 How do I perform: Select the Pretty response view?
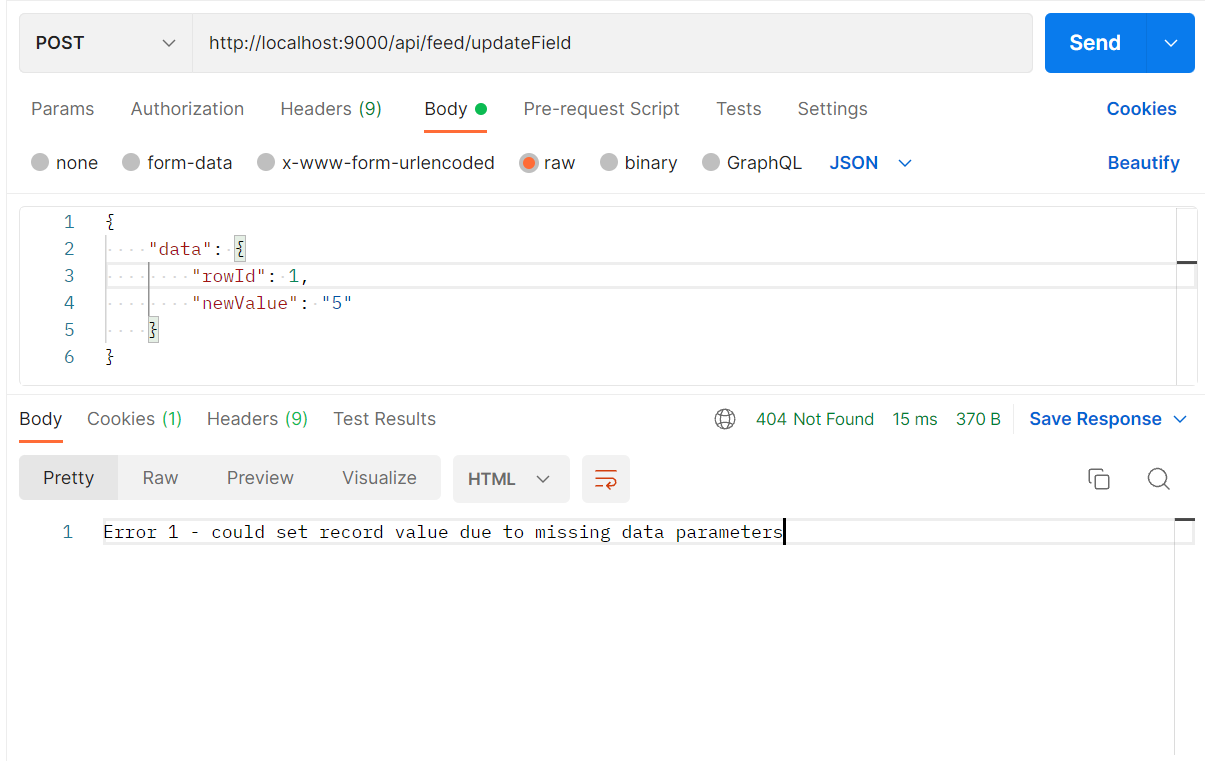point(69,478)
